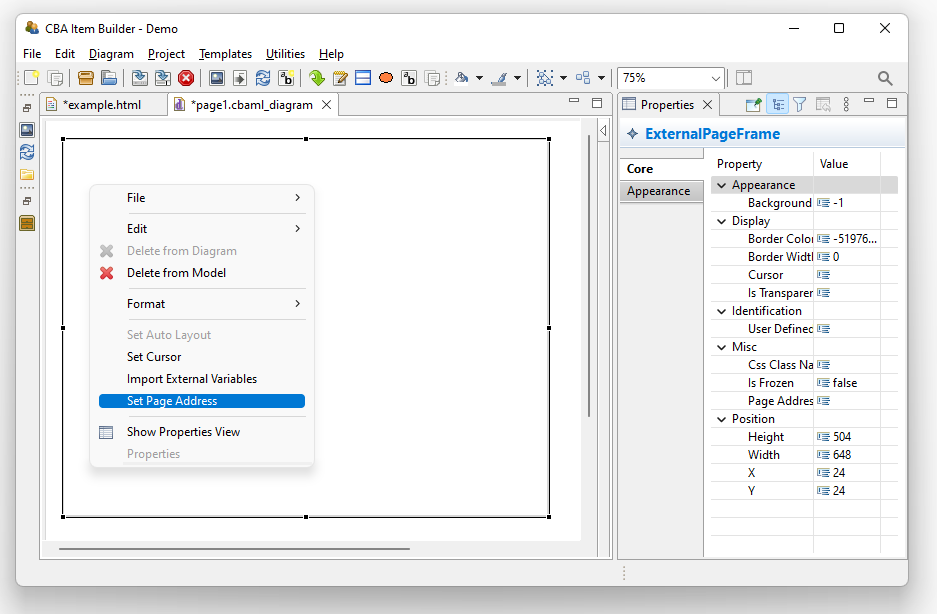This screenshot has width=937, height=614.
Task: Click the green down-arrow toolbar icon
Action: click(317, 78)
